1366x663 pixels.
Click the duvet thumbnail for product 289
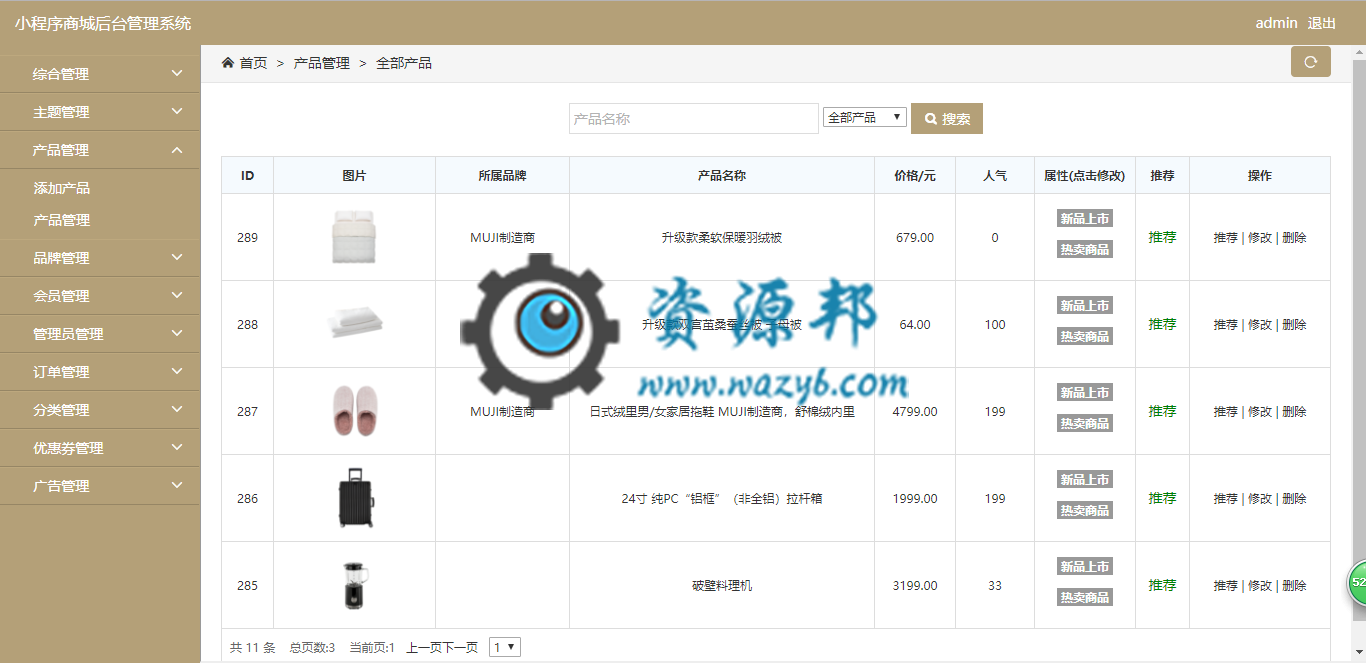click(353, 238)
